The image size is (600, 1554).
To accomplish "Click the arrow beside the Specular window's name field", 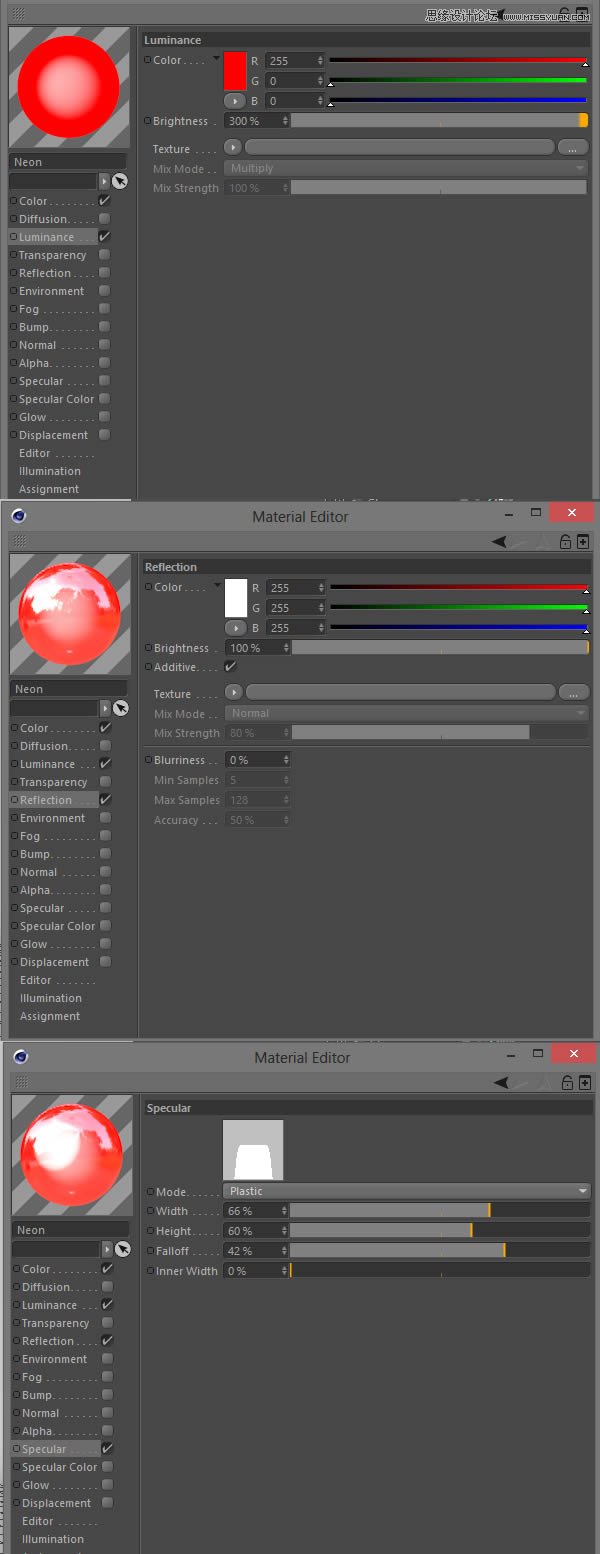I will [107, 1249].
